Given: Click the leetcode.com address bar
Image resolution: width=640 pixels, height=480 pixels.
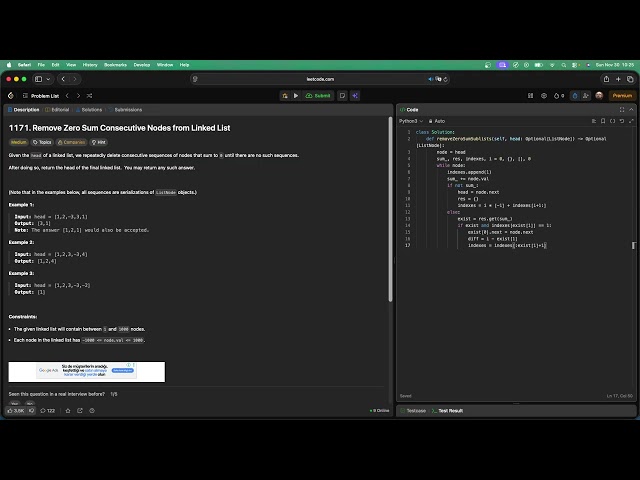Looking at the screenshot, I should coord(320,79).
